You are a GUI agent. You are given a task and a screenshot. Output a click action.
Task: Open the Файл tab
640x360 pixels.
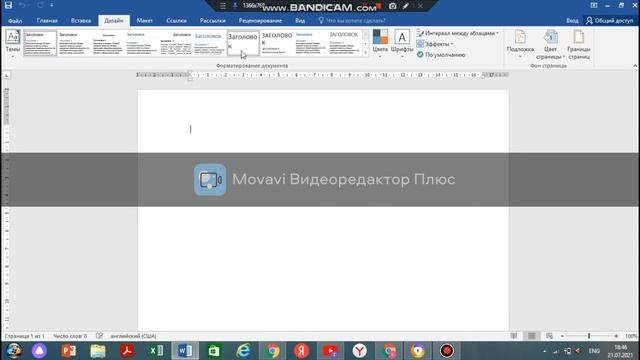pos(15,20)
